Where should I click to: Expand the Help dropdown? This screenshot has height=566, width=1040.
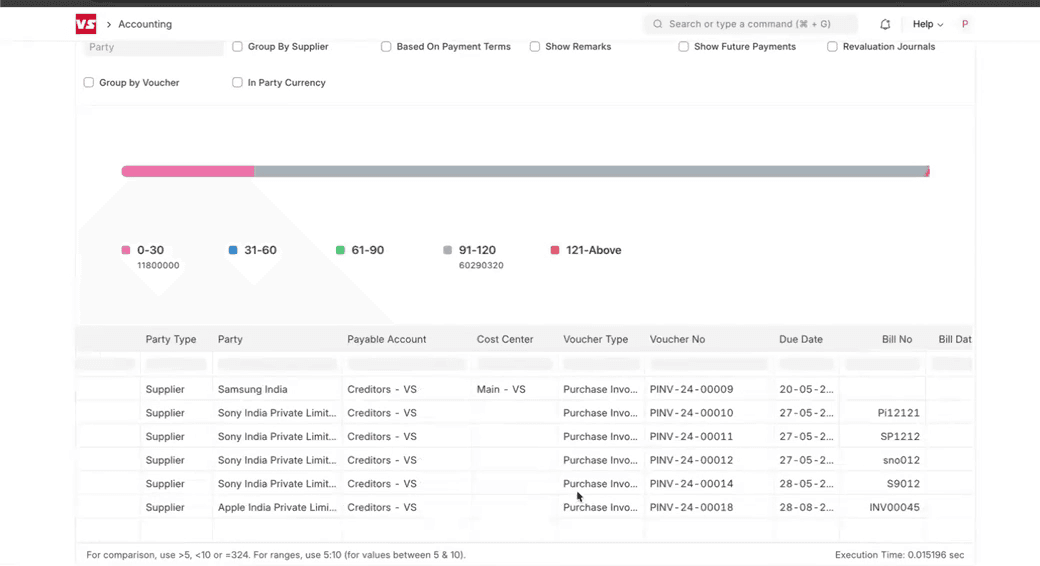[x=927, y=24]
